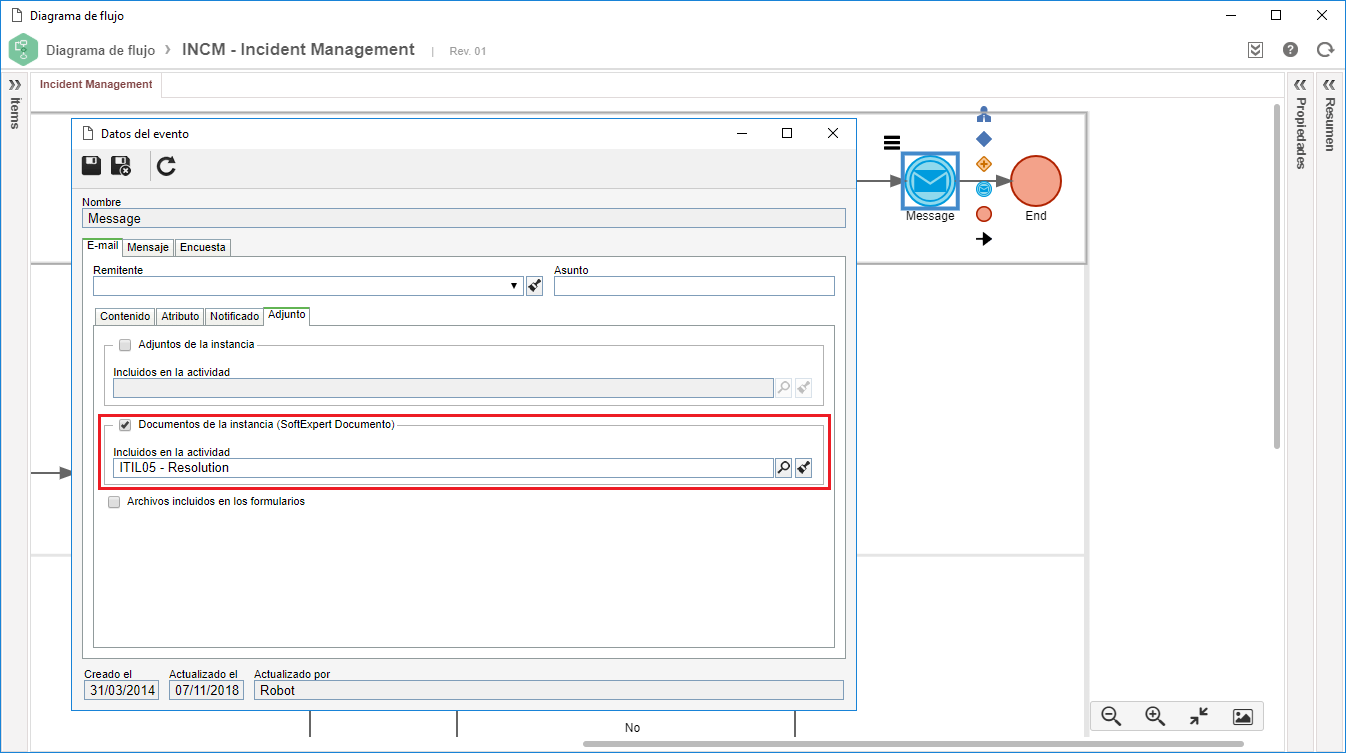1346x753 pixels.
Task: Click the disabled magnifier for instance attachments
Action: [x=783, y=388]
